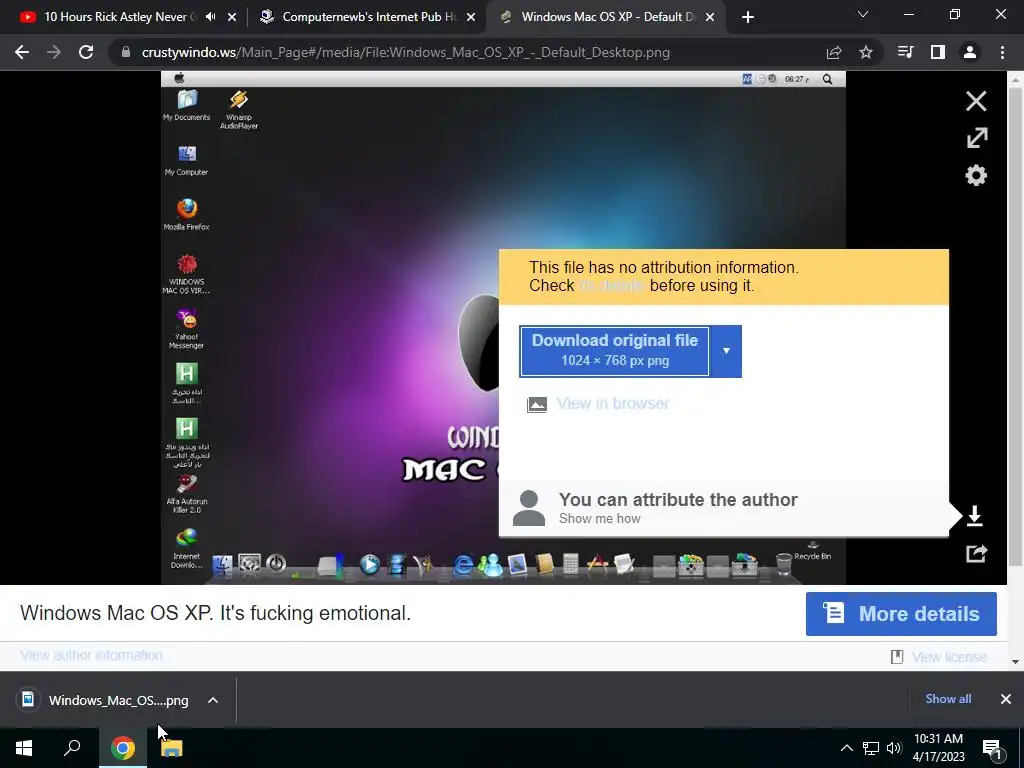Open the Windows Start menu

pos(24,748)
